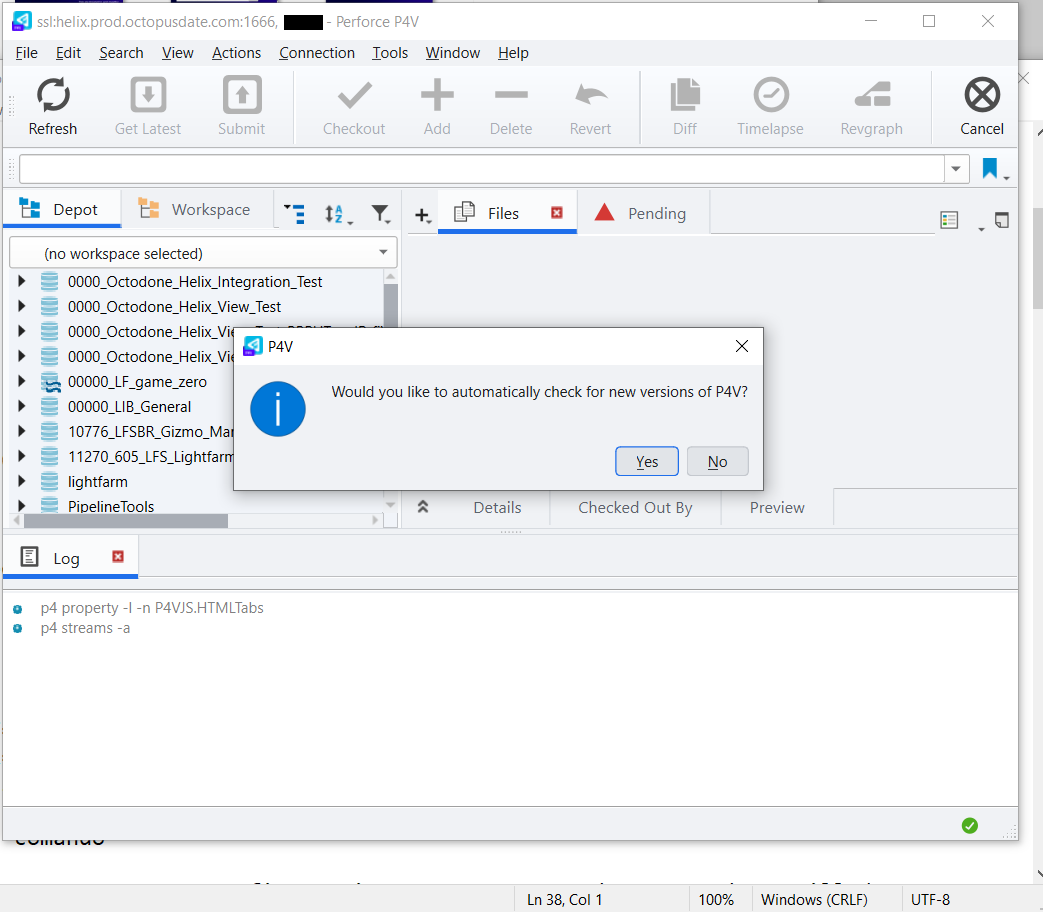Select the lightfarm depot row
The width and height of the screenshot is (1043, 912).
[97, 482]
